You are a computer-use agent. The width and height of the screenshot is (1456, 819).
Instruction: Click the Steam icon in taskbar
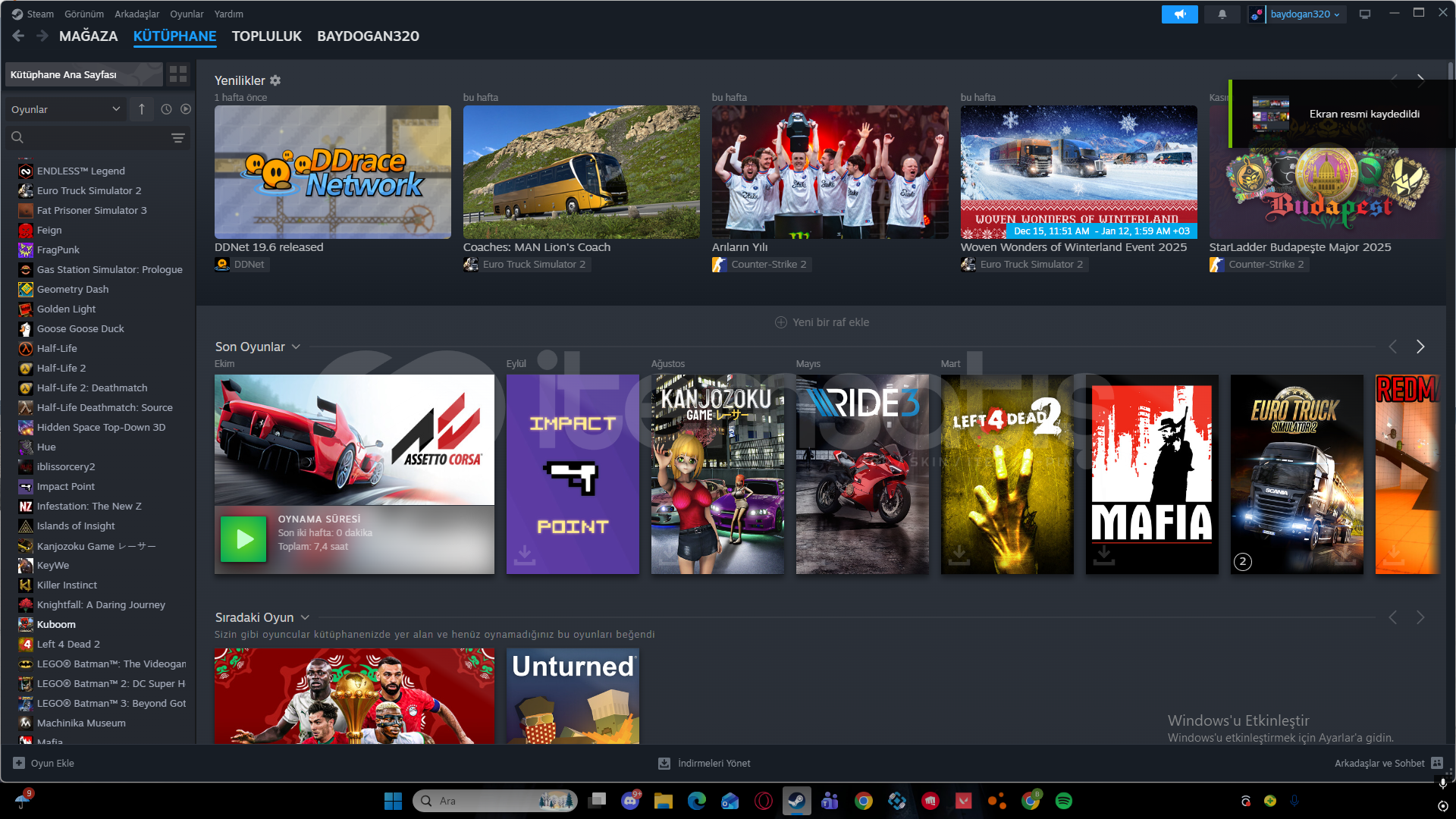(x=796, y=801)
